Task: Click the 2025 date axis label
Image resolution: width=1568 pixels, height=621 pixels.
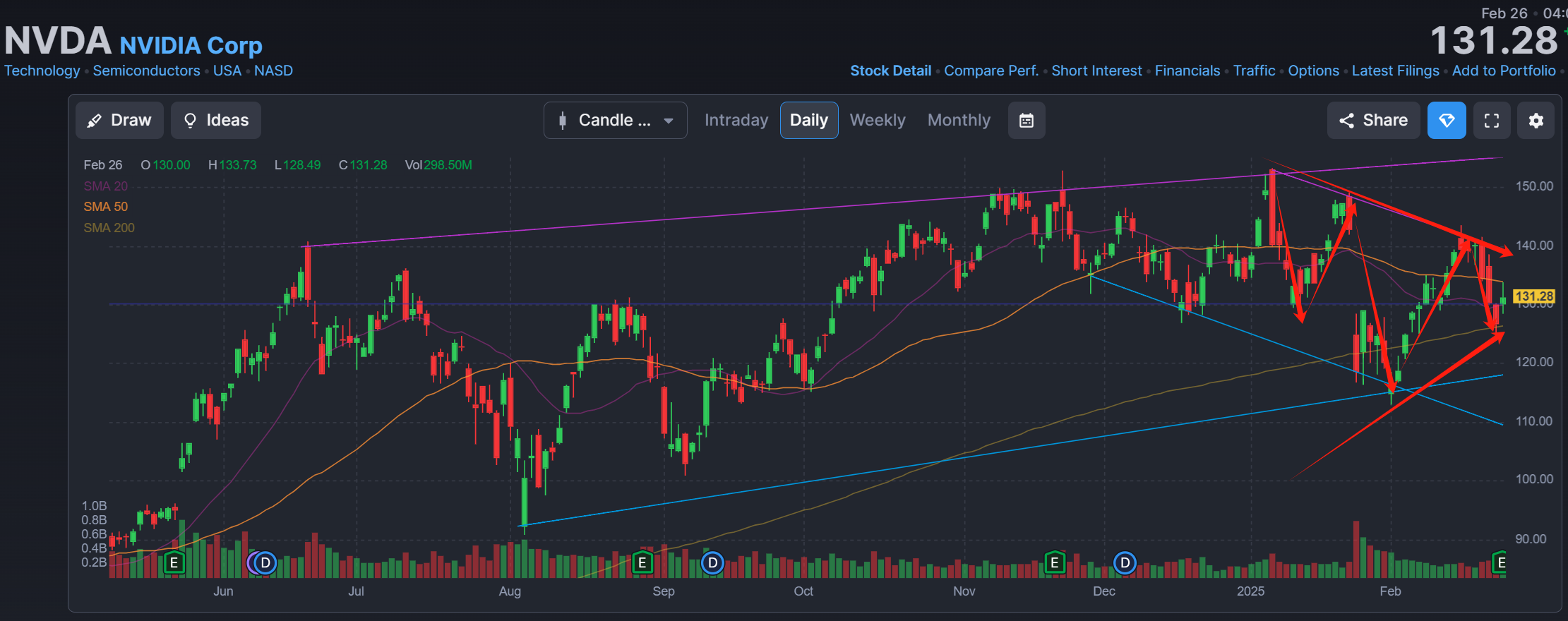Action: point(1251,591)
